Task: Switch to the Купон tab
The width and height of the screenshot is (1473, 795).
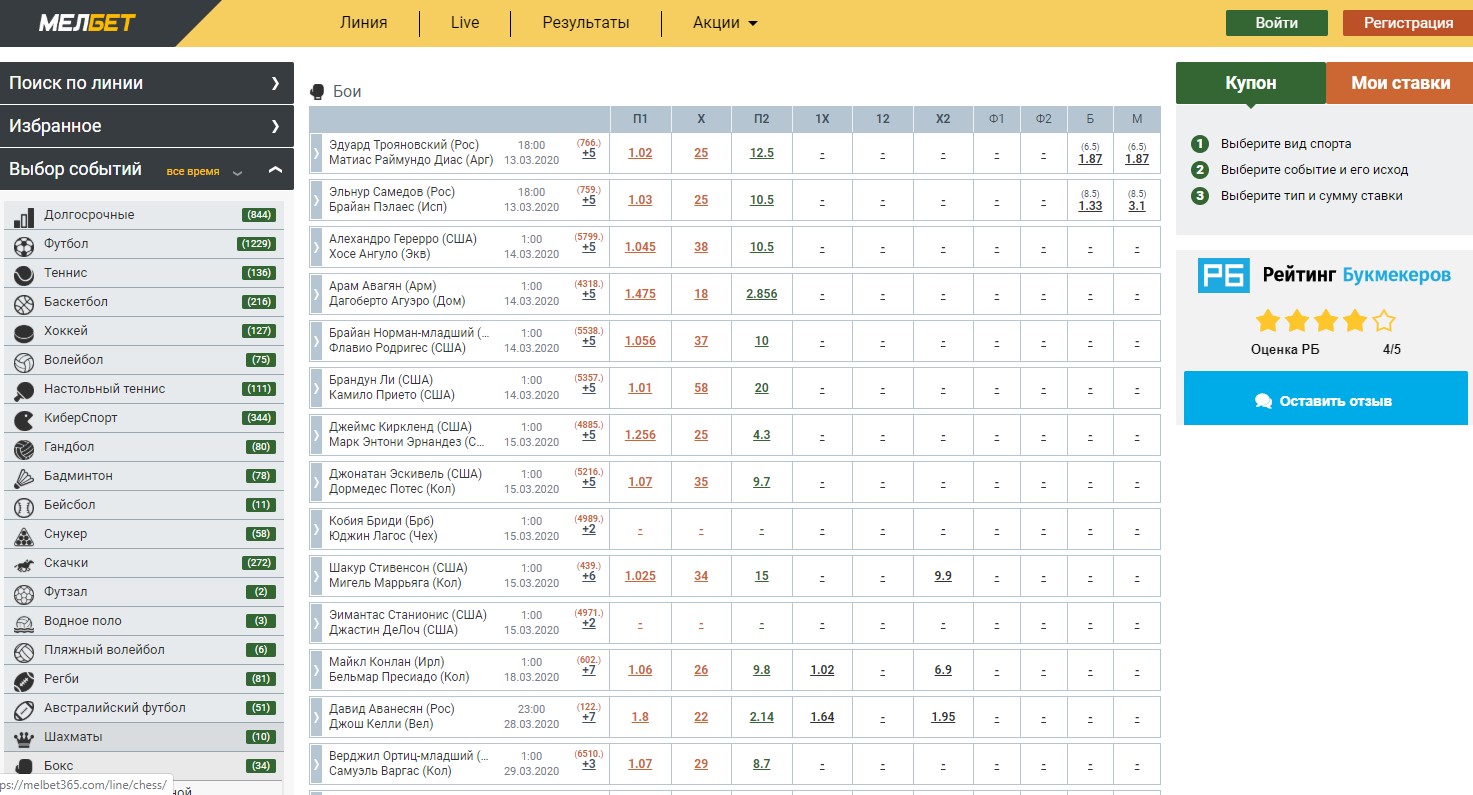Action: [1251, 83]
